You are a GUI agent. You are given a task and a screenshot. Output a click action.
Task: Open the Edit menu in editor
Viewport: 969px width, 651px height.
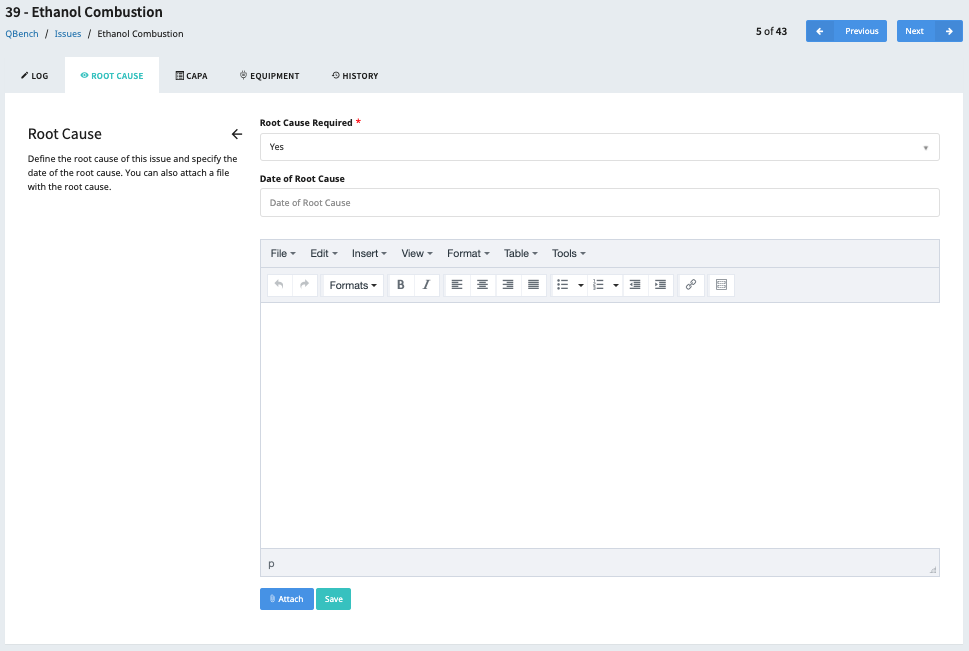pos(324,253)
